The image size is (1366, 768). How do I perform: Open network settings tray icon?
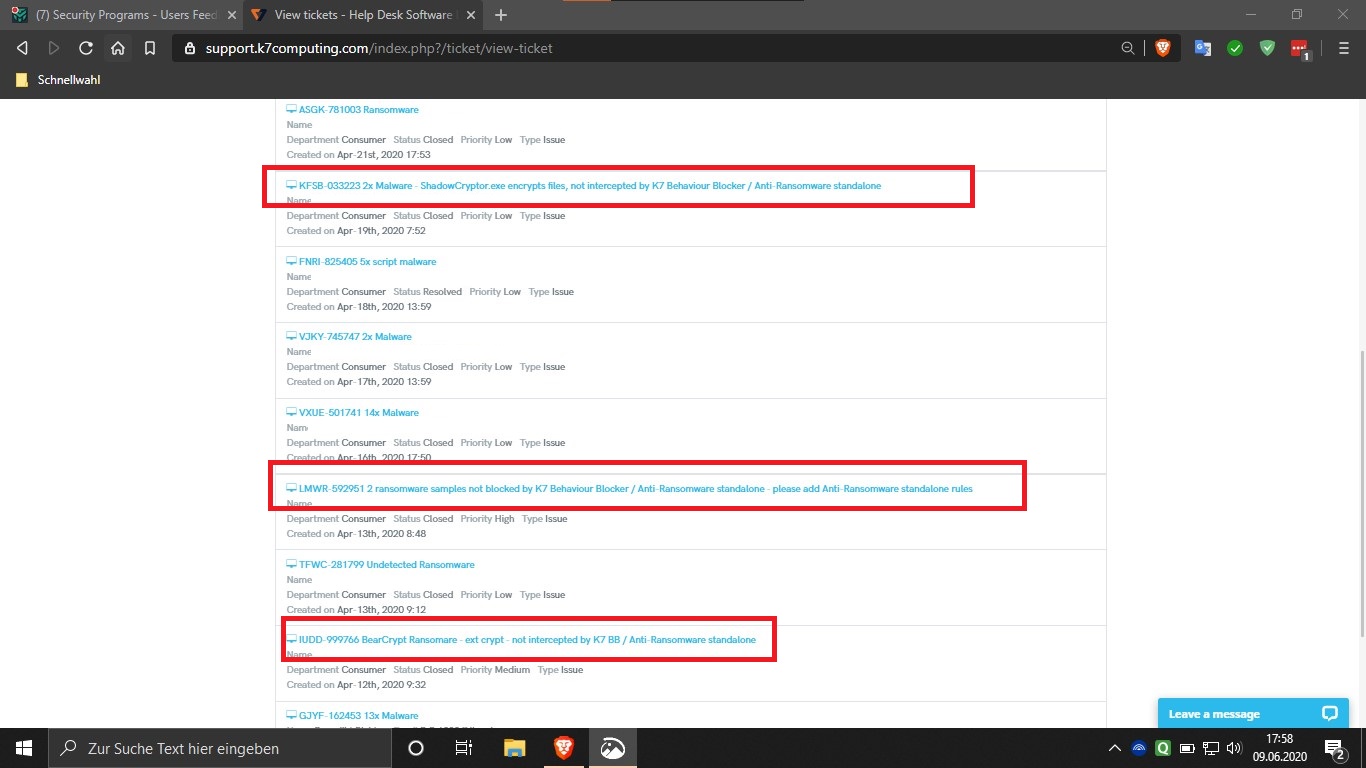pos(1210,748)
